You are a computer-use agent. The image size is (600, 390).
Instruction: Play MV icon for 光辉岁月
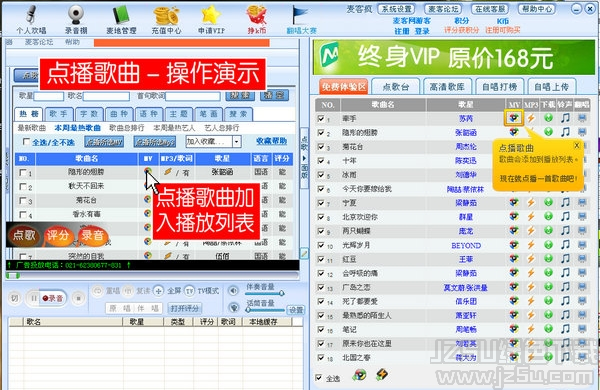(514, 245)
